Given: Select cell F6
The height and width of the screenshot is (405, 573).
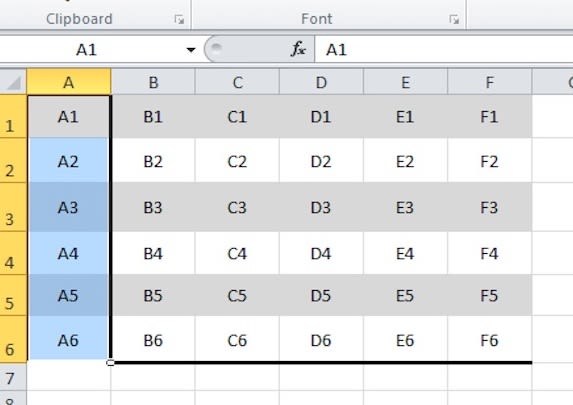Looking at the screenshot, I should 490,338.
